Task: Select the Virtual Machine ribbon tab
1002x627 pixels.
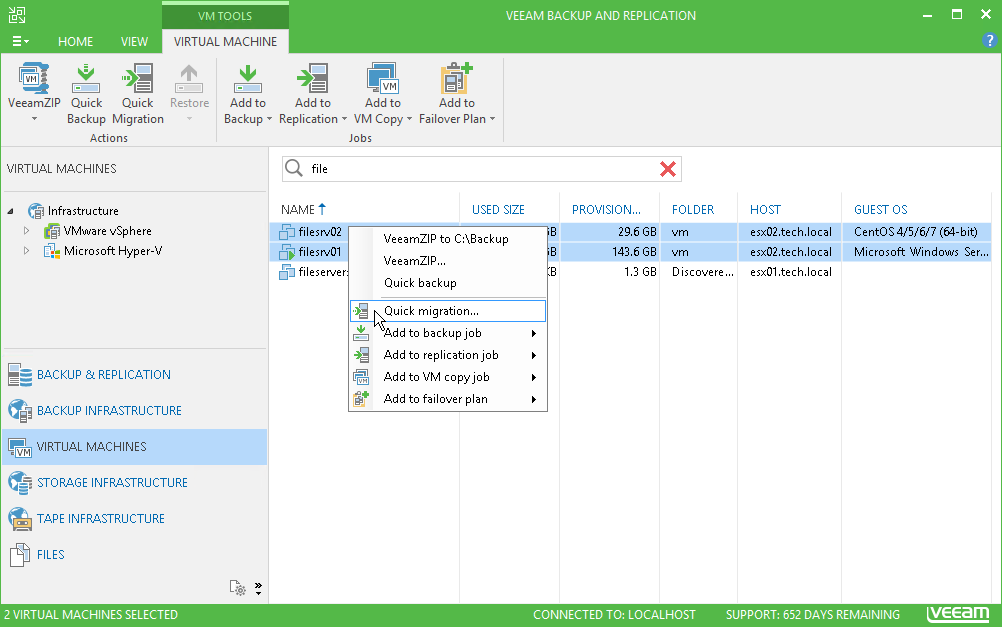Action: tap(226, 42)
